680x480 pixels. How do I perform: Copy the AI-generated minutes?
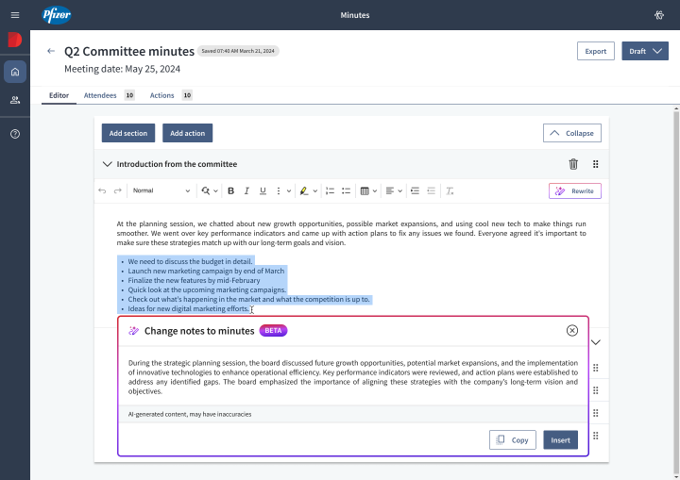point(513,440)
